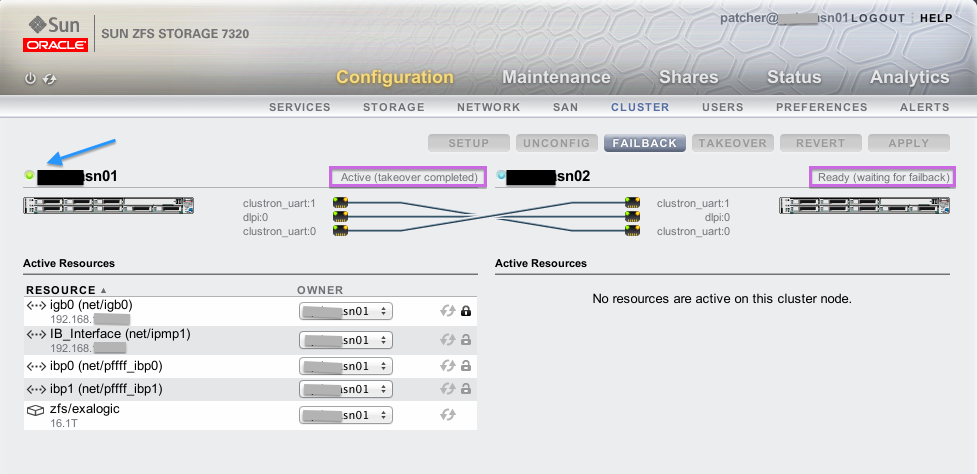Click the swap-owner arrows icon in the ibp0 row

coord(447,366)
